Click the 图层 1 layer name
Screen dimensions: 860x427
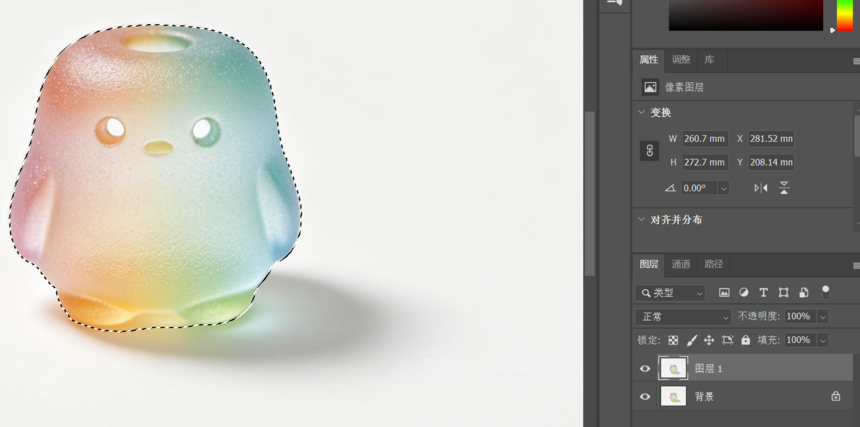[709, 369]
